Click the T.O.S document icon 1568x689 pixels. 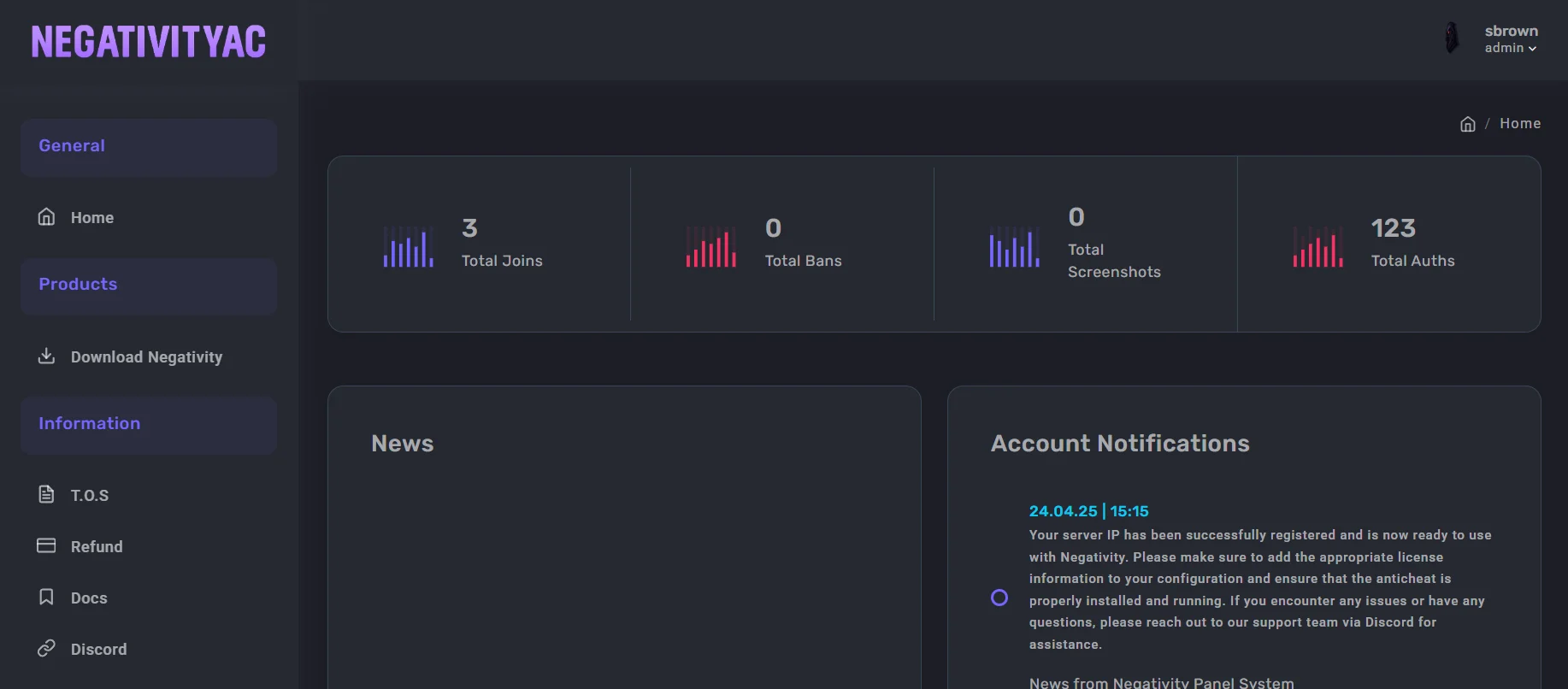(x=47, y=494)
